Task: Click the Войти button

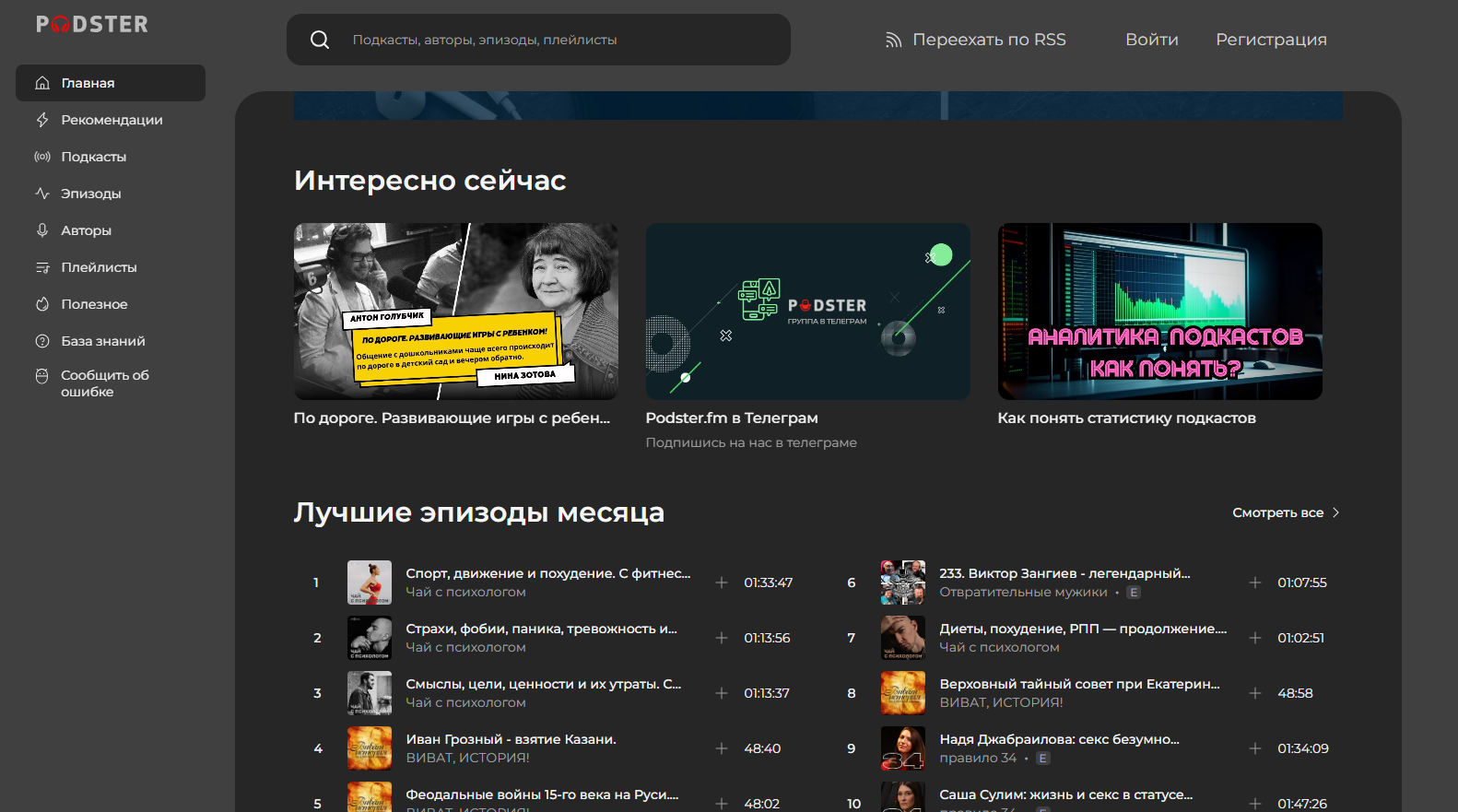Action: coord(1152,40)
